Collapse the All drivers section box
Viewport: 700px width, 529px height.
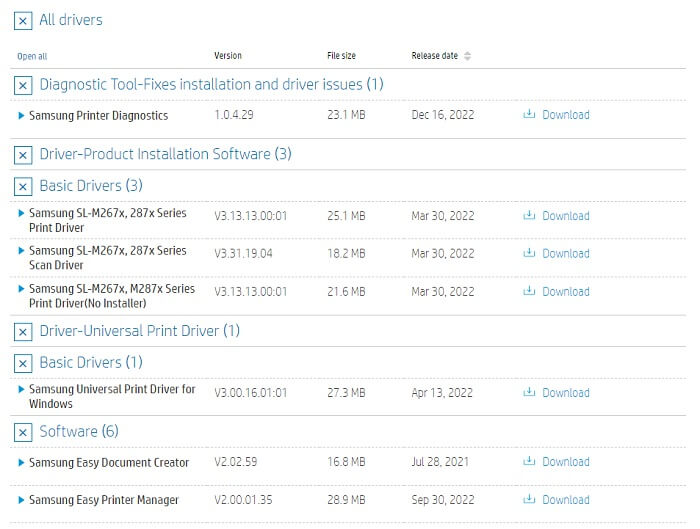23,21
